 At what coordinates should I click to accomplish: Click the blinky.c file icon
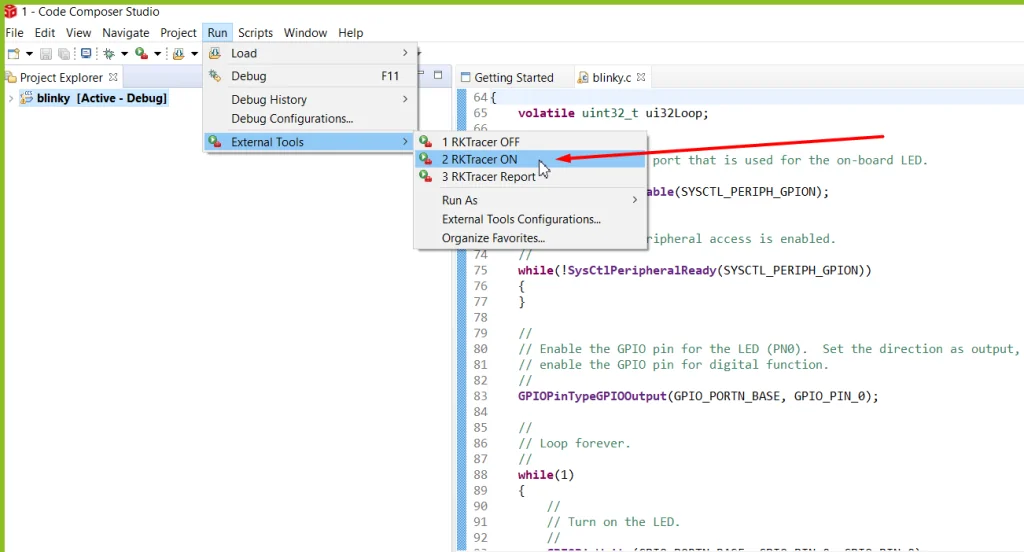coord(583,78)
